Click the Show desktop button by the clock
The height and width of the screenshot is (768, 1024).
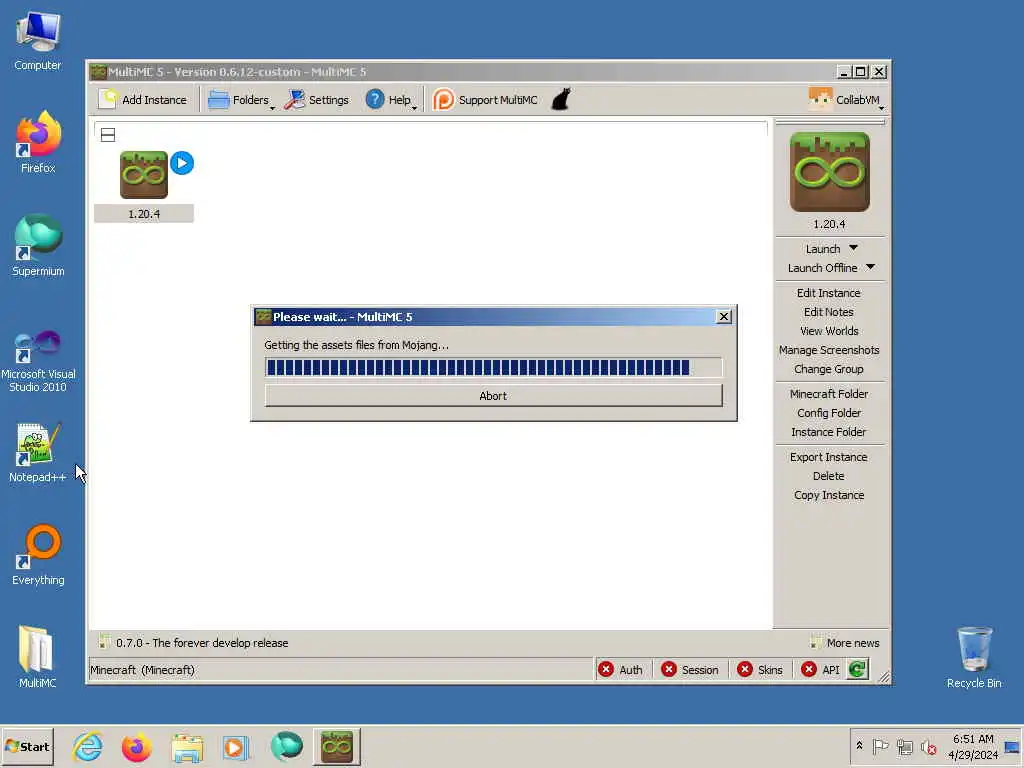(x=1014, y=746)
